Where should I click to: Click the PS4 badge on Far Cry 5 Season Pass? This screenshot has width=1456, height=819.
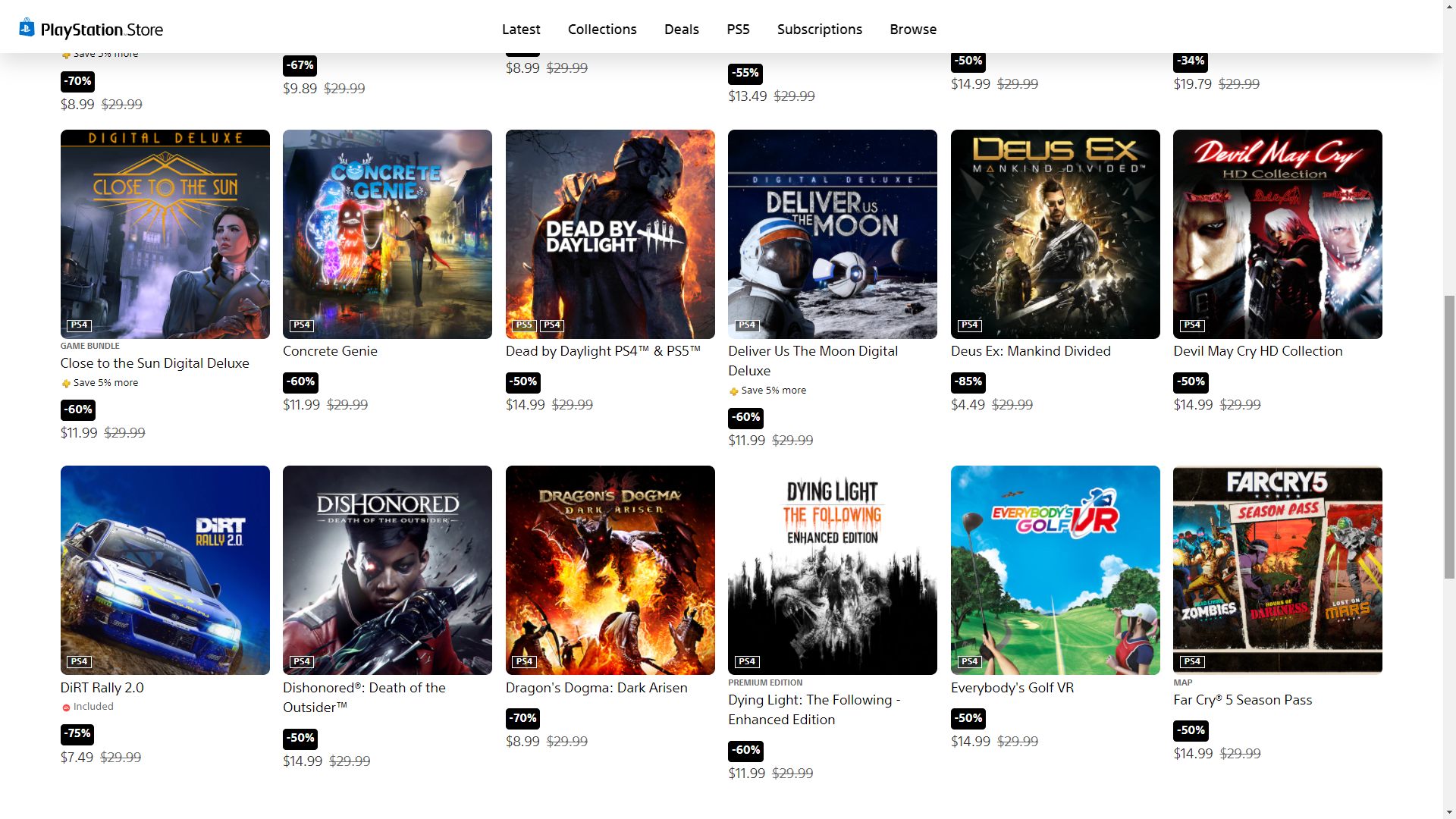pos(1192,662)
